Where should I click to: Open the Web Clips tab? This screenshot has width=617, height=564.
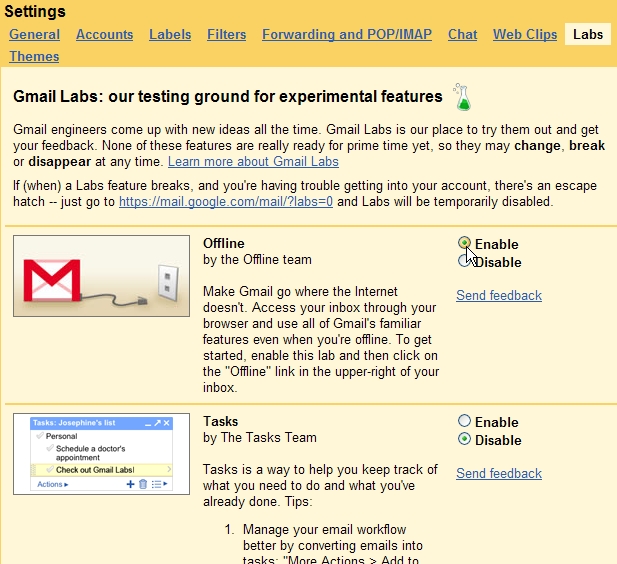[x=525, y=34]
